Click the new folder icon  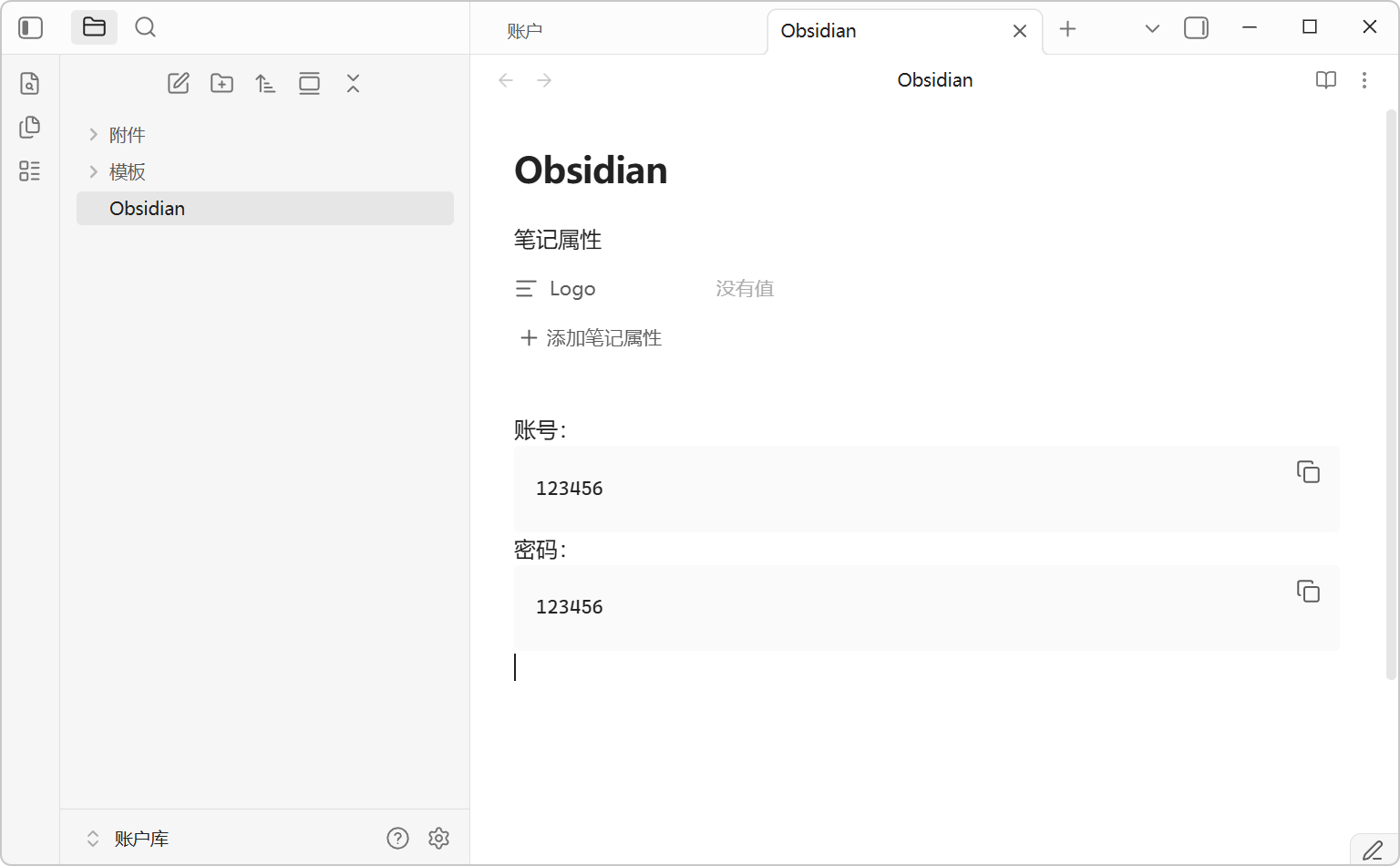coord(221,84)
